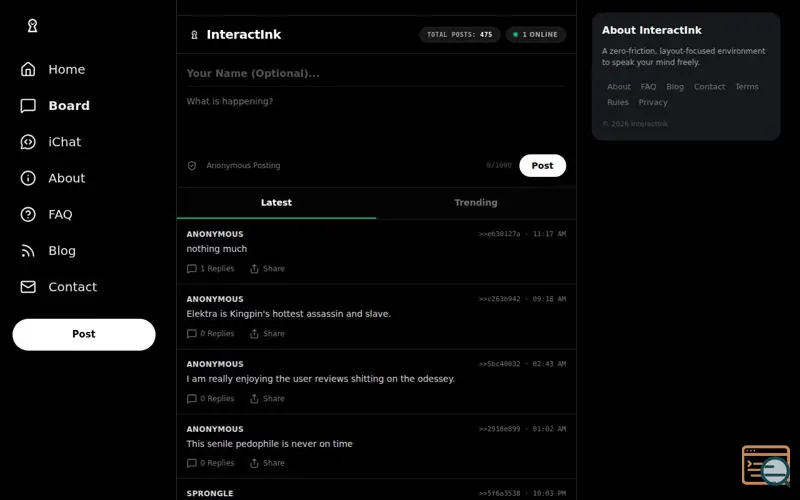Click the InteractInk logo icon in sidebar
Screen dimensions: 800x500
pos(32,26)
